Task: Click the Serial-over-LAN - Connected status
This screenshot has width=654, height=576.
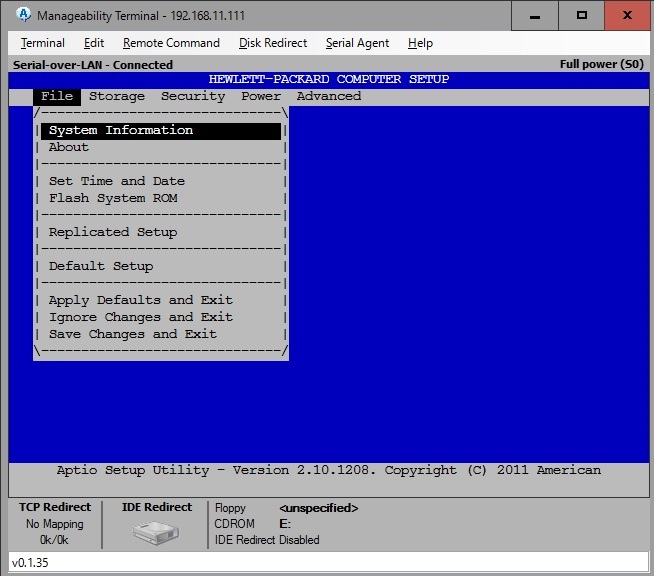Action: pyautogui.click(x=93, y=65)
